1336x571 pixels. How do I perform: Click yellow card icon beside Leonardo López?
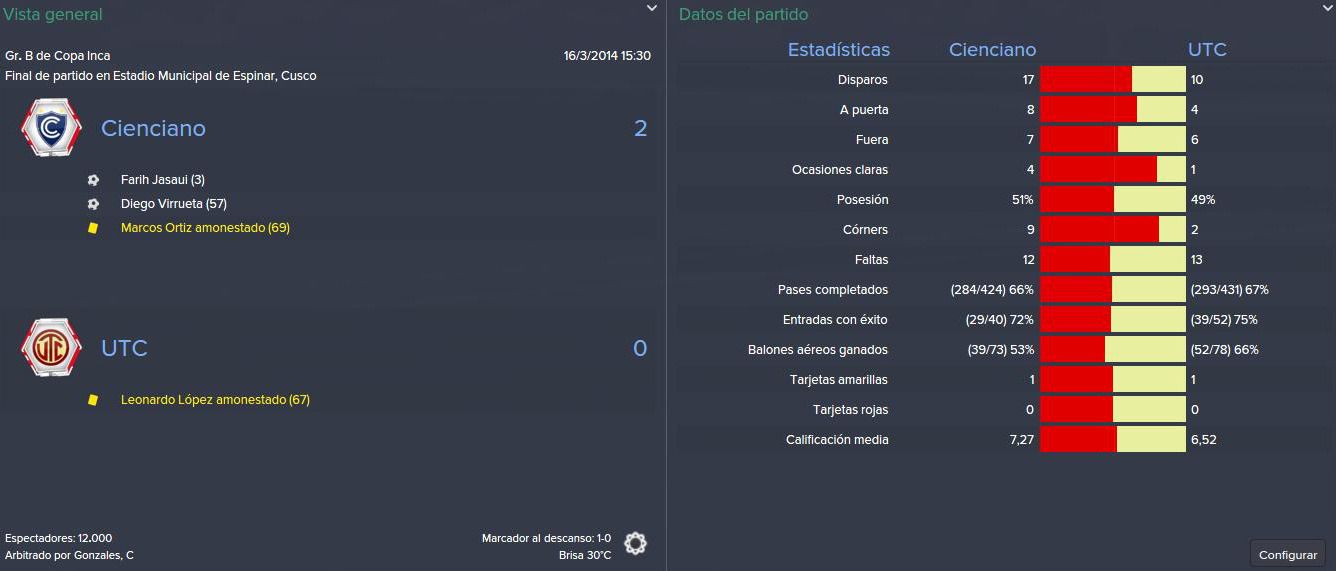click(x=93, y=400)
